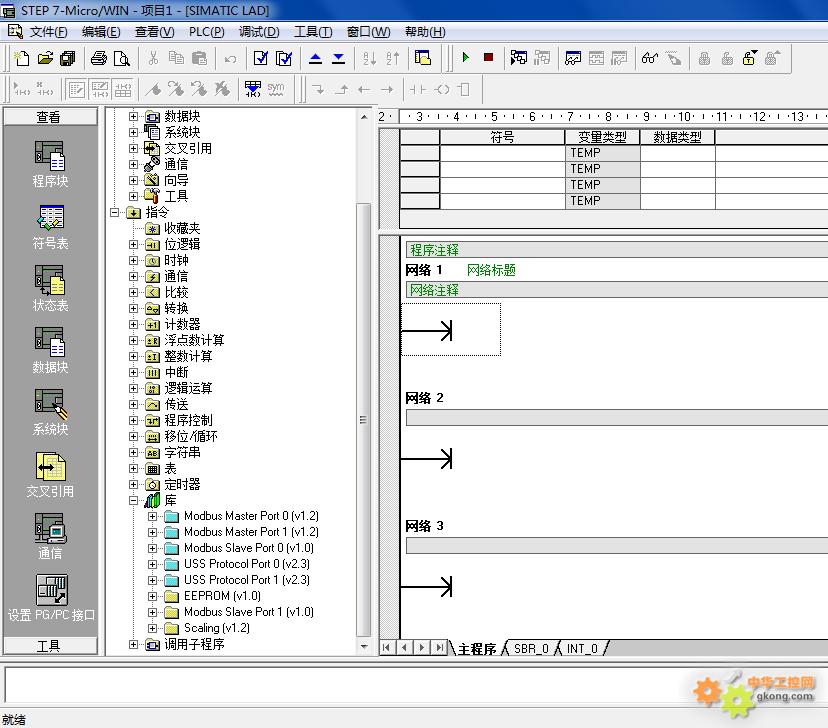Click the instruction tree scroll down arrow
828x728 pixels.
tap(364, 647)
